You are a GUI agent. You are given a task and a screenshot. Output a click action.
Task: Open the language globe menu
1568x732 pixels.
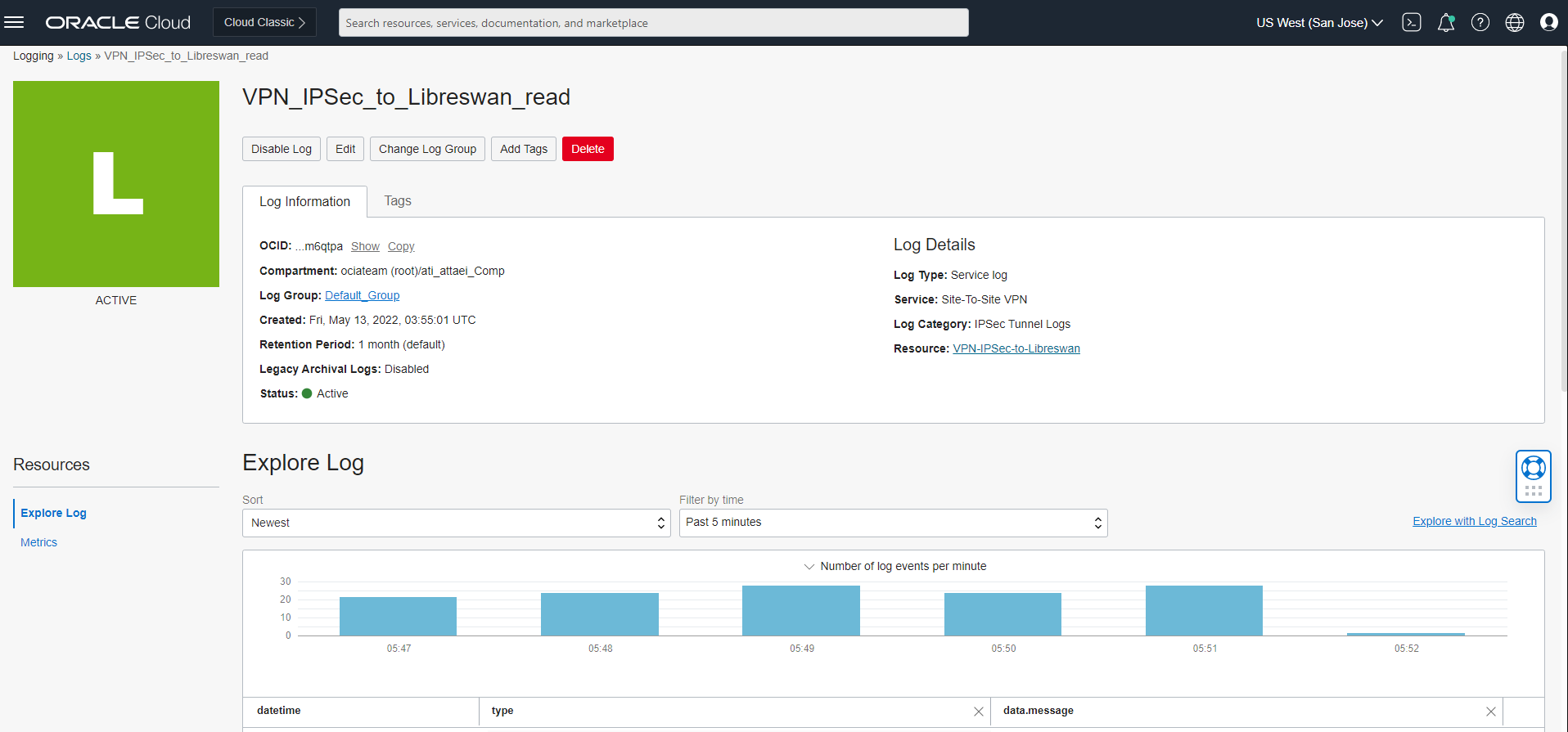[x=1514, y=22]
